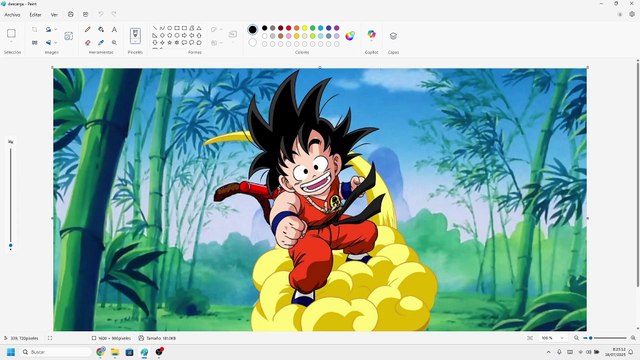
Task: Open the Editar menu
Action: 35,15
